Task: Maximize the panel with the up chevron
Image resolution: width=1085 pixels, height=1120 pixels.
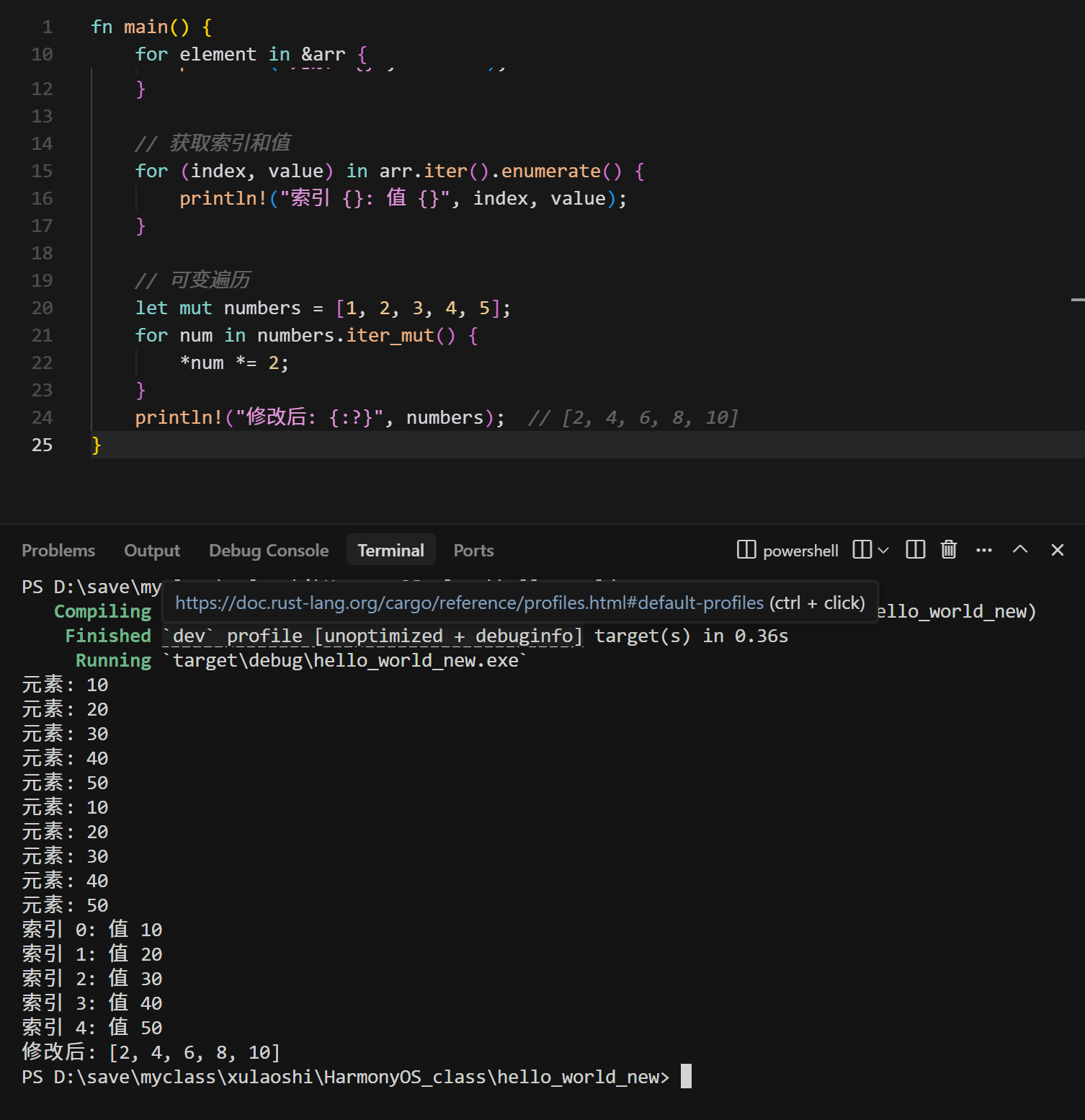Action: click(x=1020, y=549)
